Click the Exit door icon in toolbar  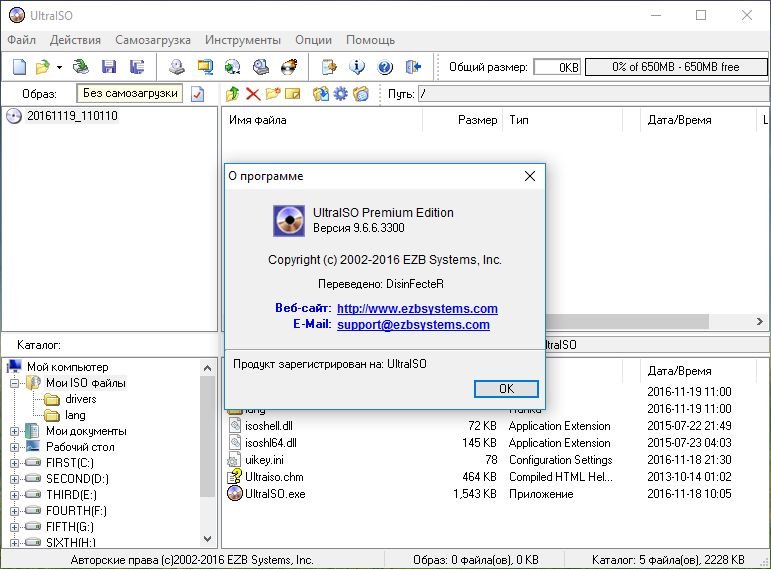(413, 66)
